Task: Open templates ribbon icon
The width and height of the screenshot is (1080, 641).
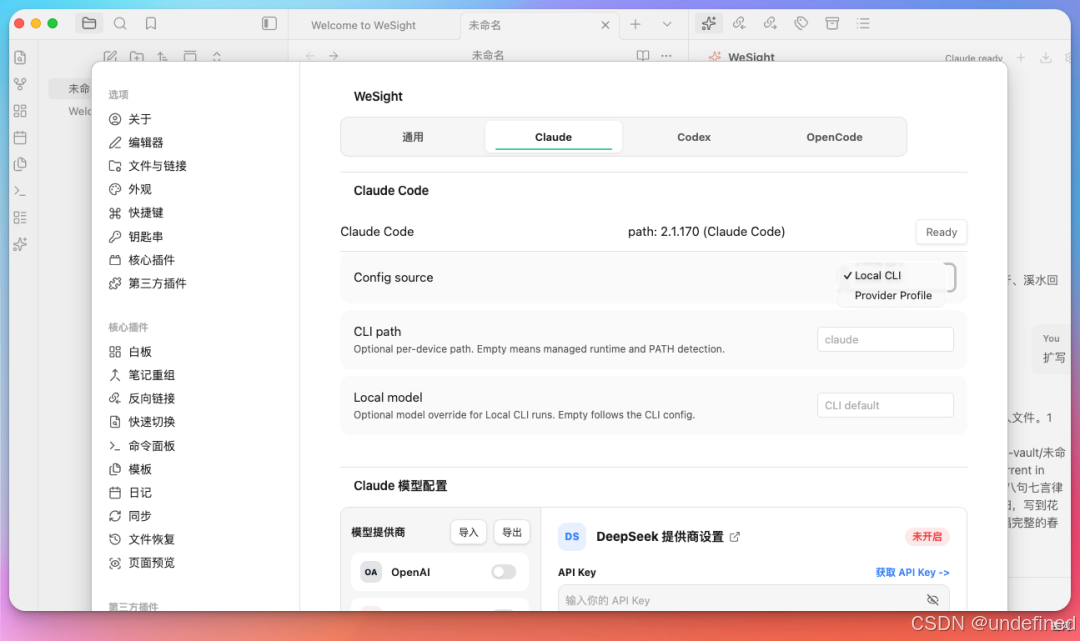Action: tap(20, 164)
